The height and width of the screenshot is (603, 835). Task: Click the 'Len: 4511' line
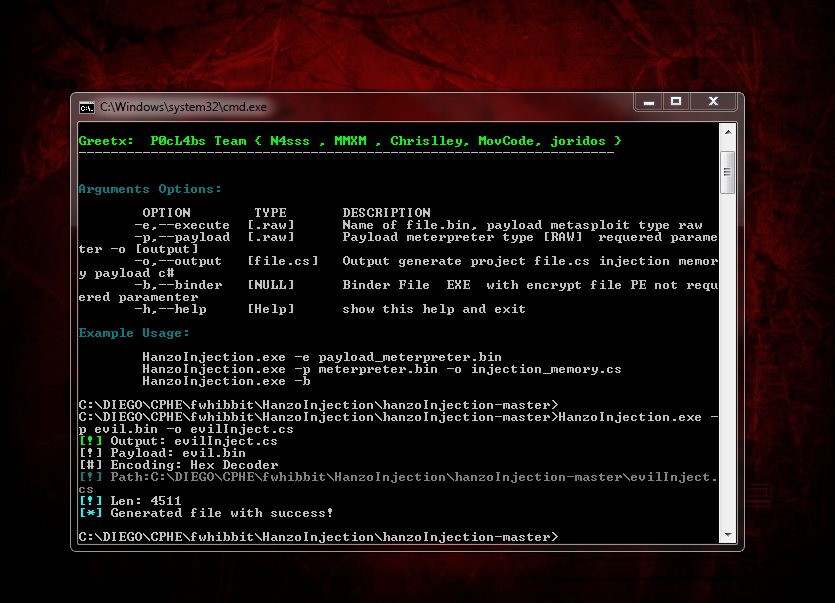130,501
